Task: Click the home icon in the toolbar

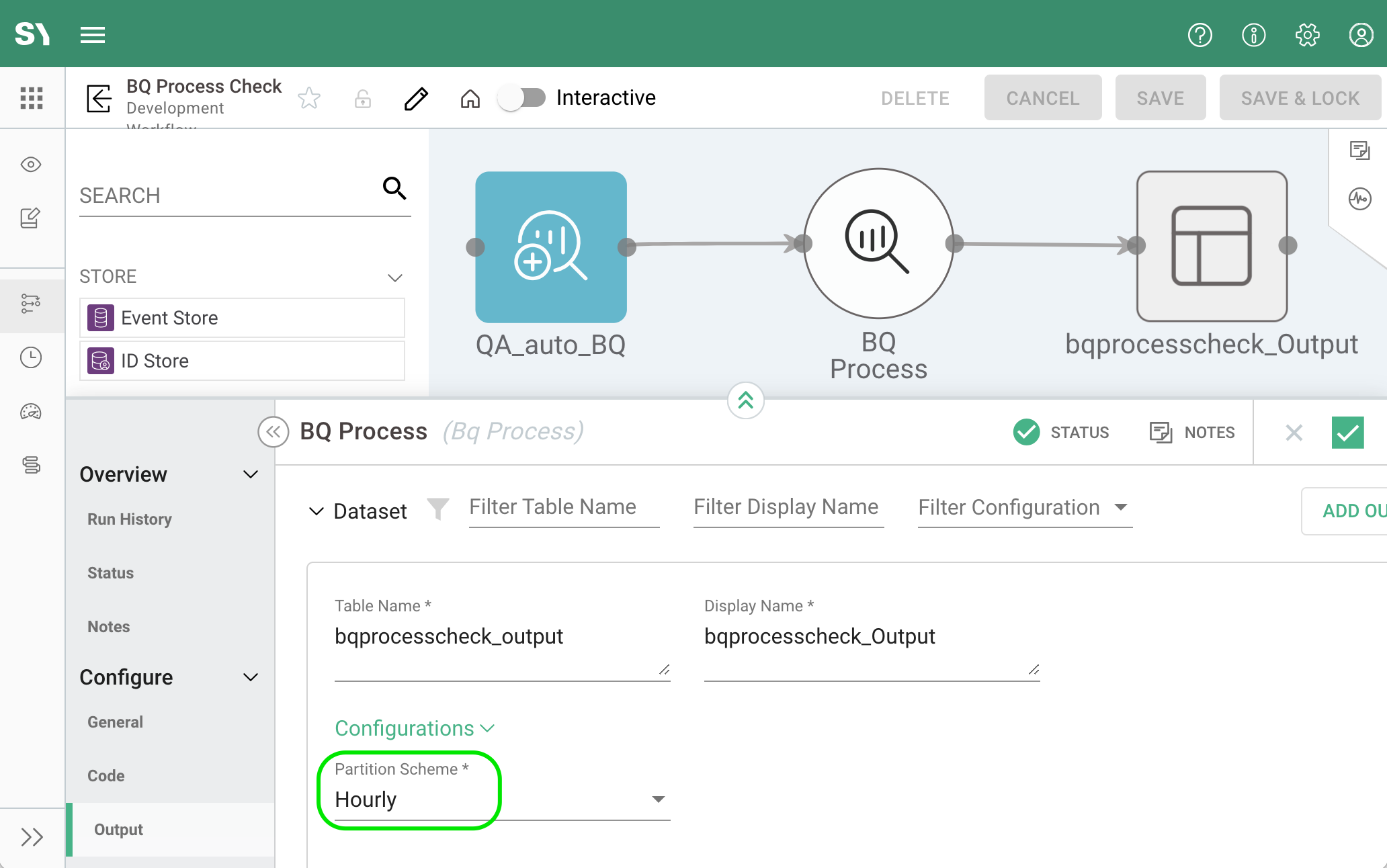Action: pyautogui.click(x=470, y=99)
